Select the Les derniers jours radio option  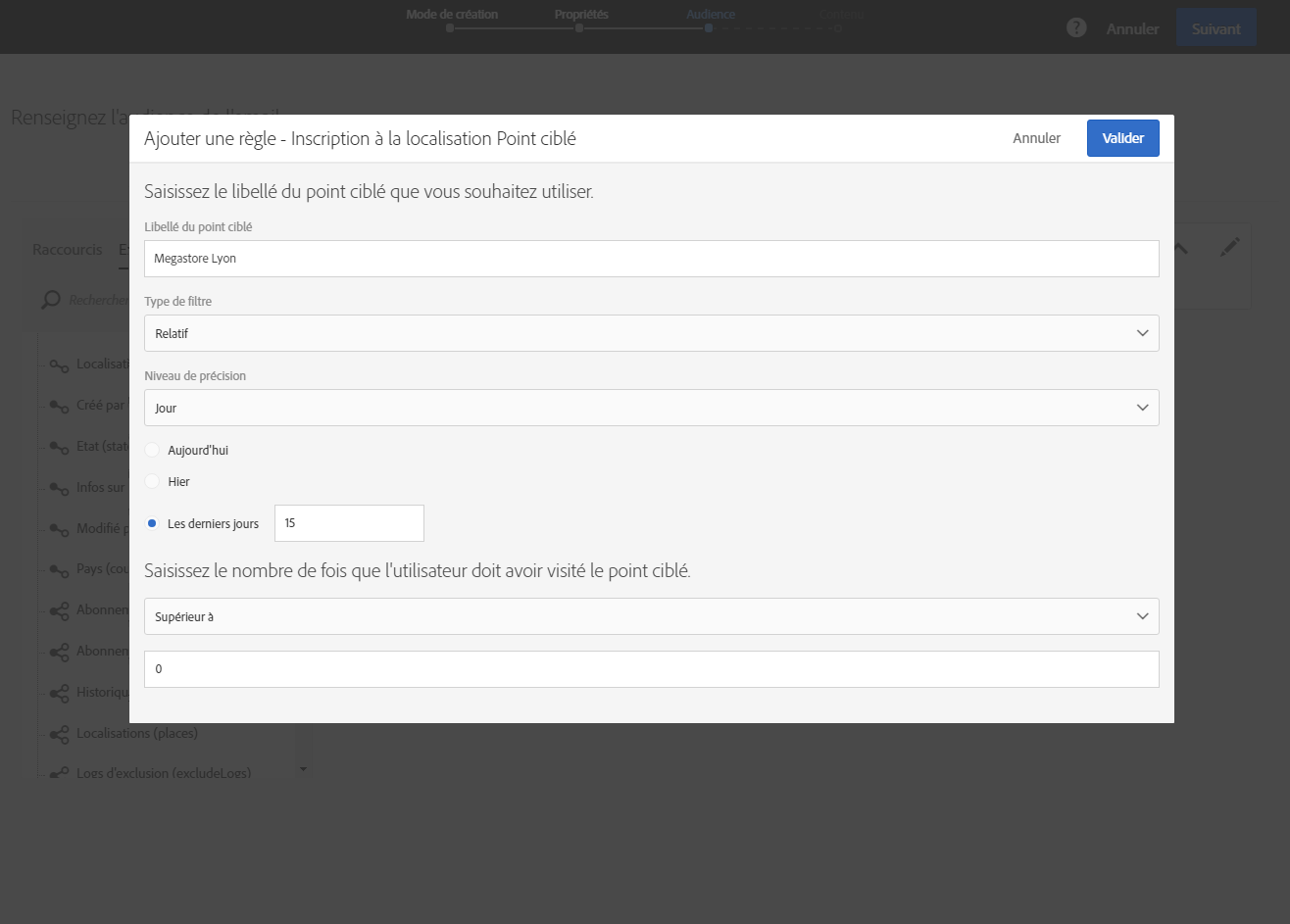coord(152,523)
